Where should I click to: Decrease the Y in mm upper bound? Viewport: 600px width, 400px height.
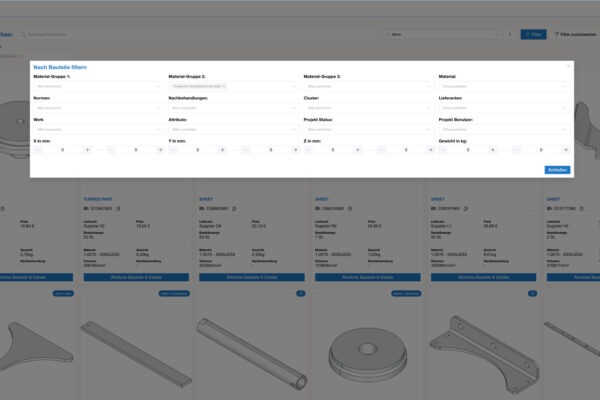pos(246,150)
